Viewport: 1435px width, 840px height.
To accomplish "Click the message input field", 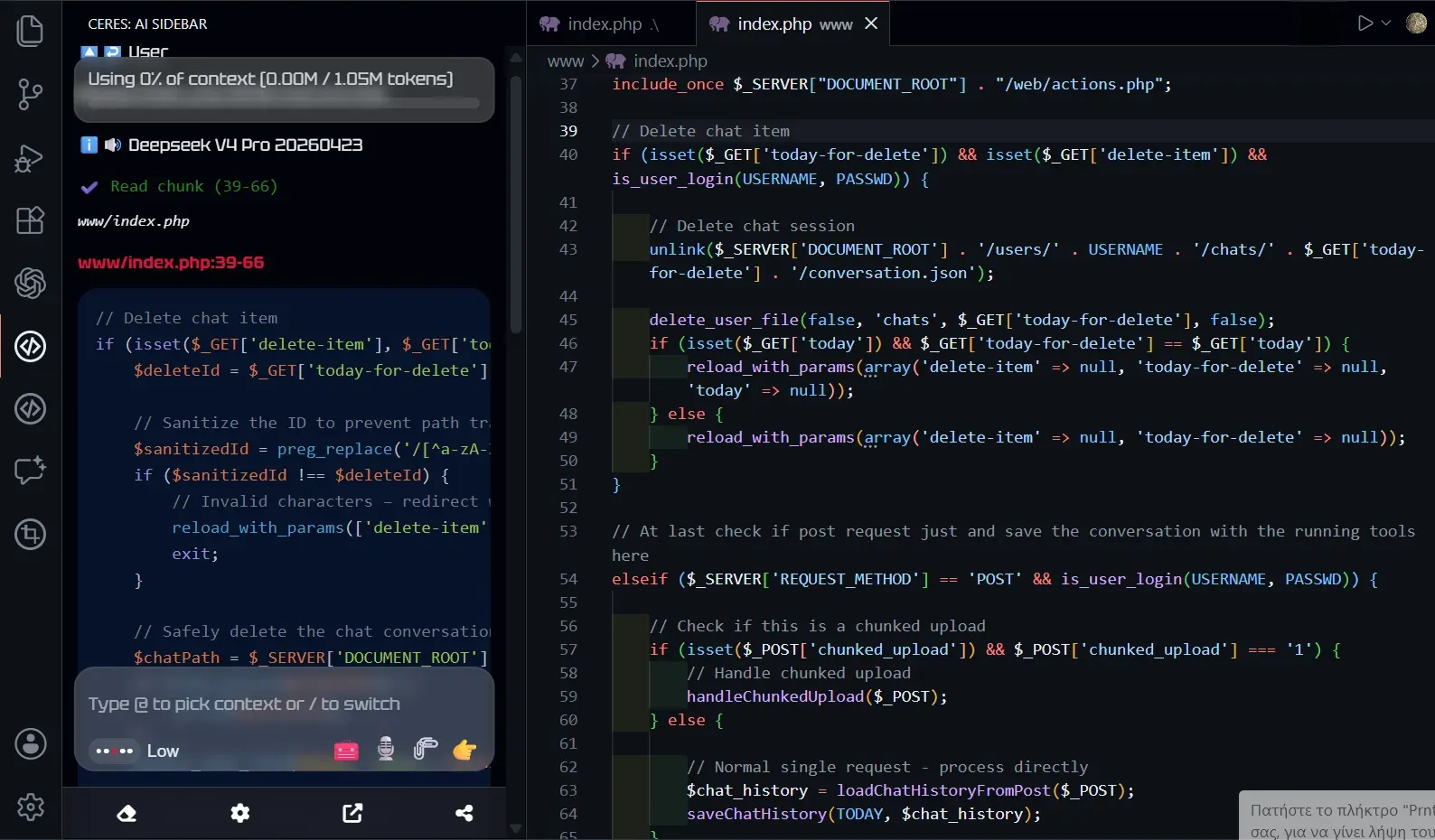I will tap(284, 704).
